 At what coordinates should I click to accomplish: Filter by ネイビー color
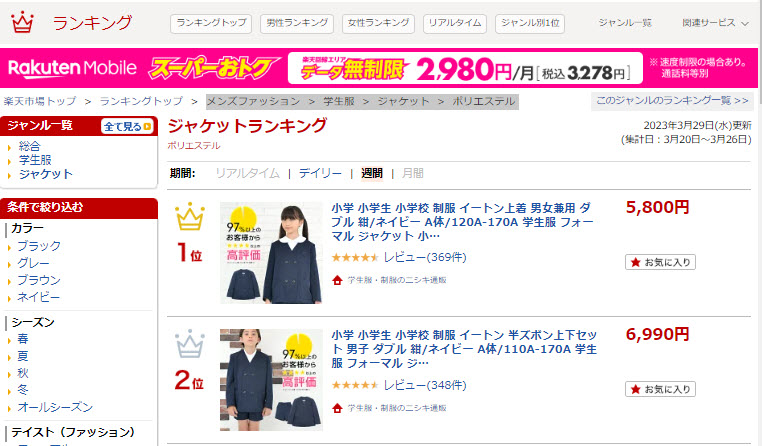(39, 297)
